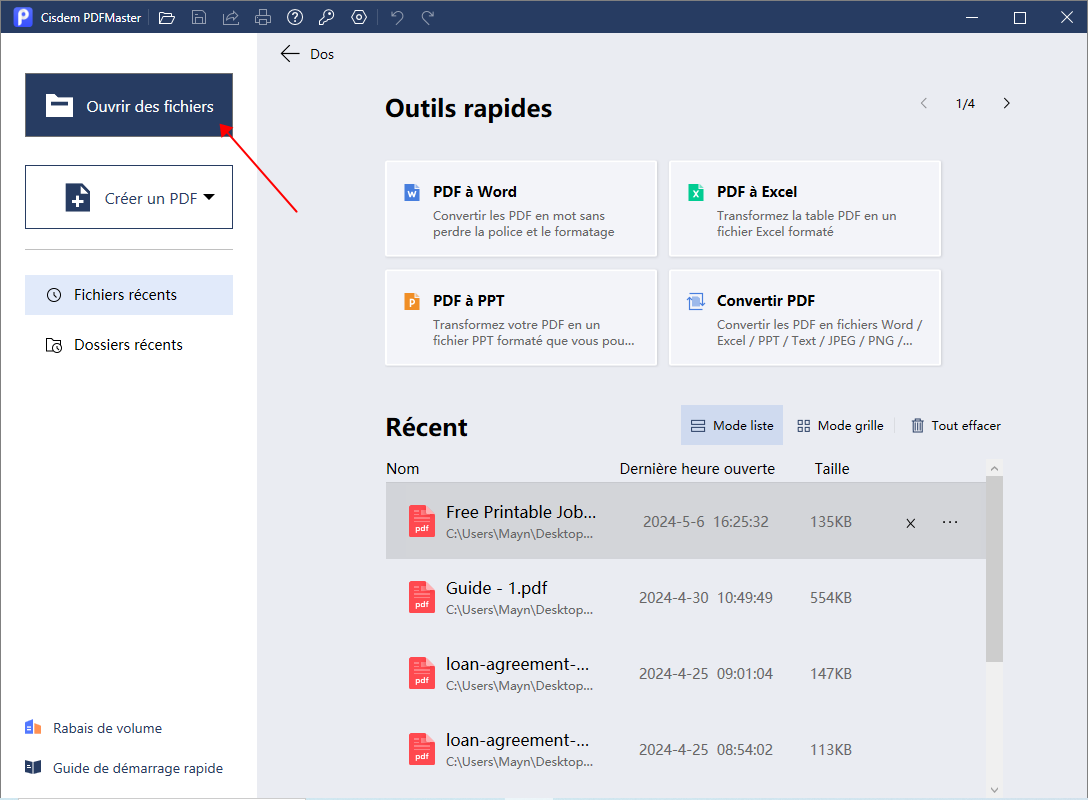Go back with the Dos arrow

290,54
